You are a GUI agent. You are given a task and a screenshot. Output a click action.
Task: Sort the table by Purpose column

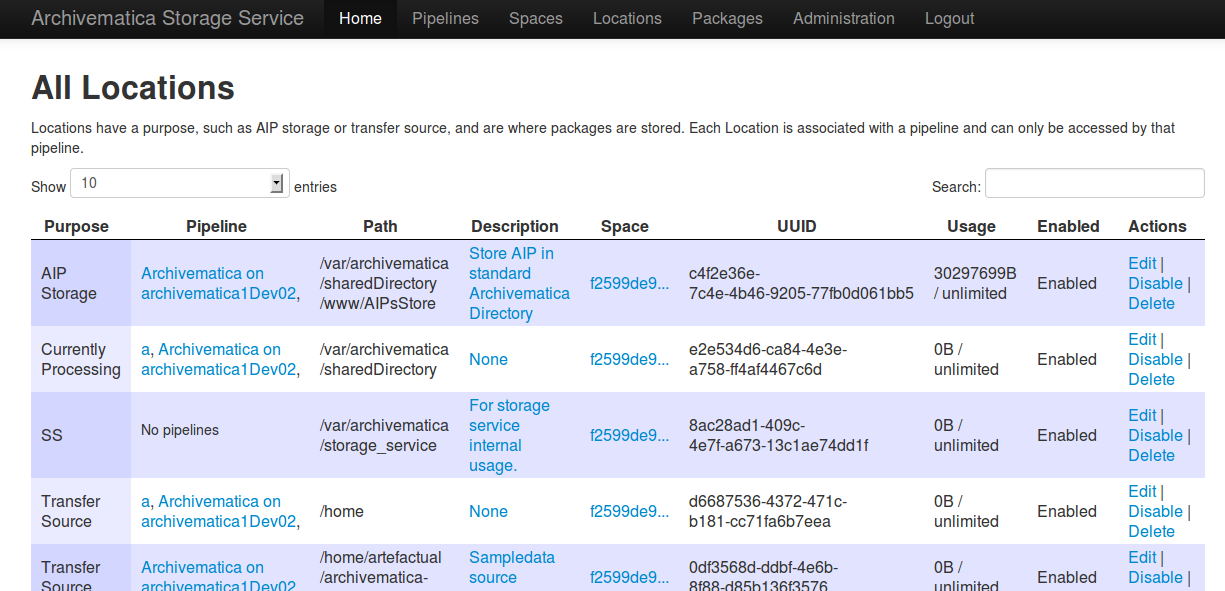pos(76,227)
